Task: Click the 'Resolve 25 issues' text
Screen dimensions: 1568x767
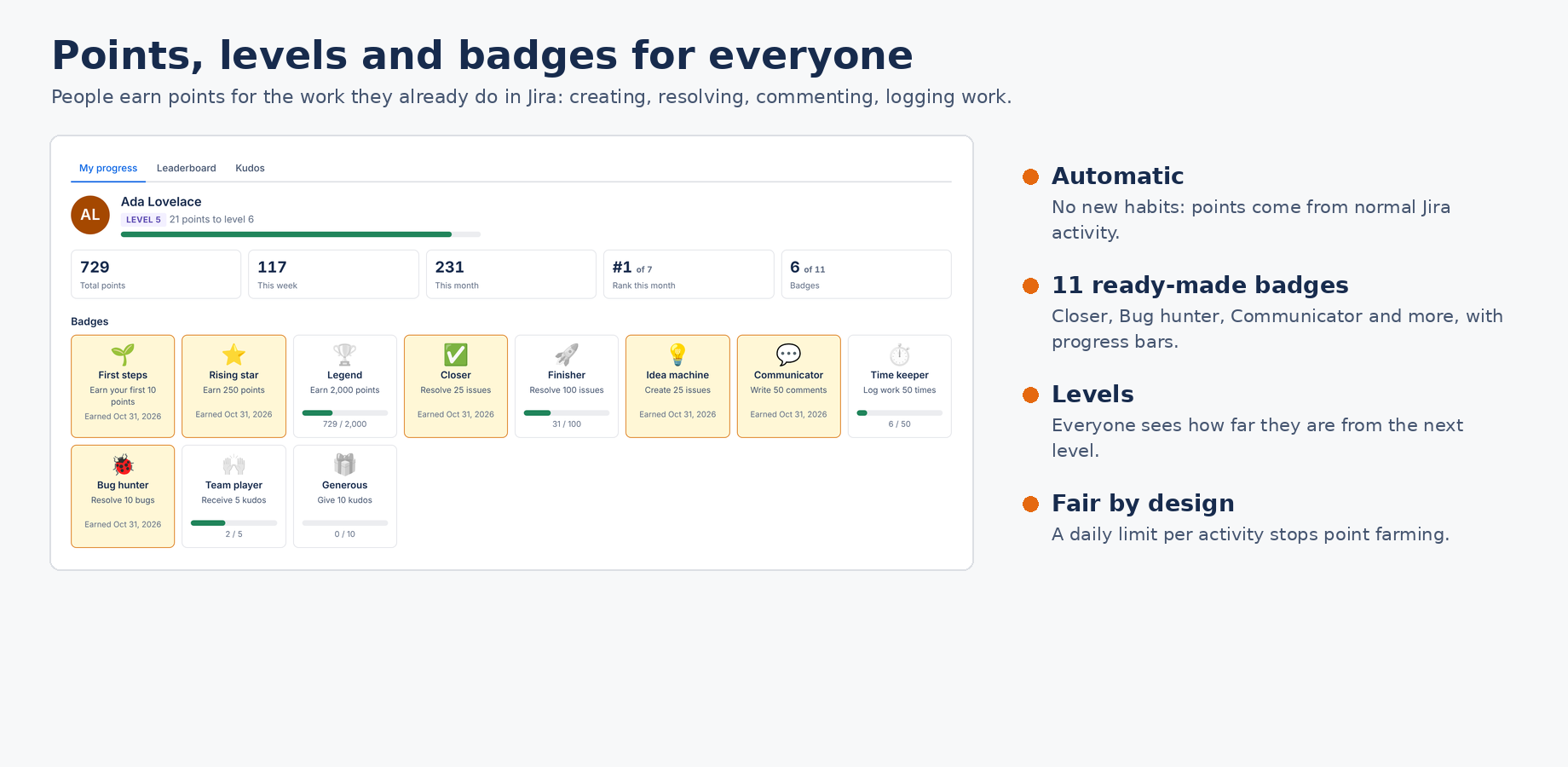Action: click(456, 390)
